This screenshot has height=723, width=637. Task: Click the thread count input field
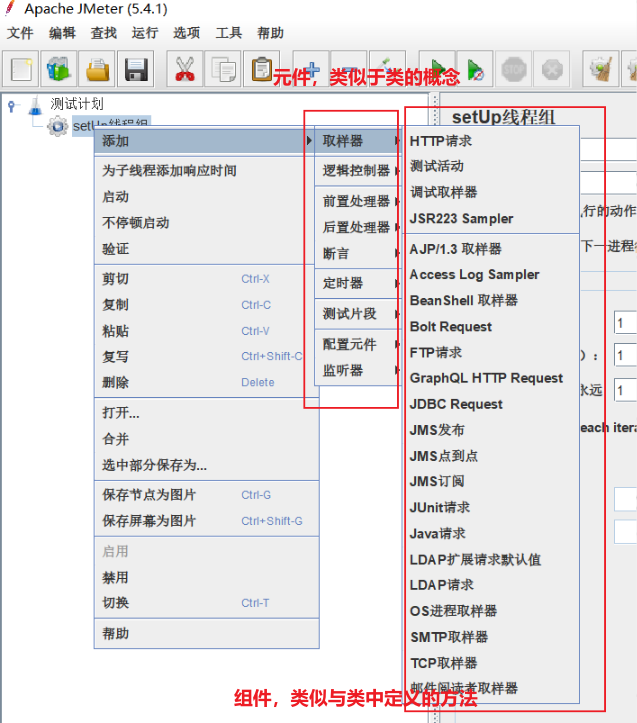point(625,323)
